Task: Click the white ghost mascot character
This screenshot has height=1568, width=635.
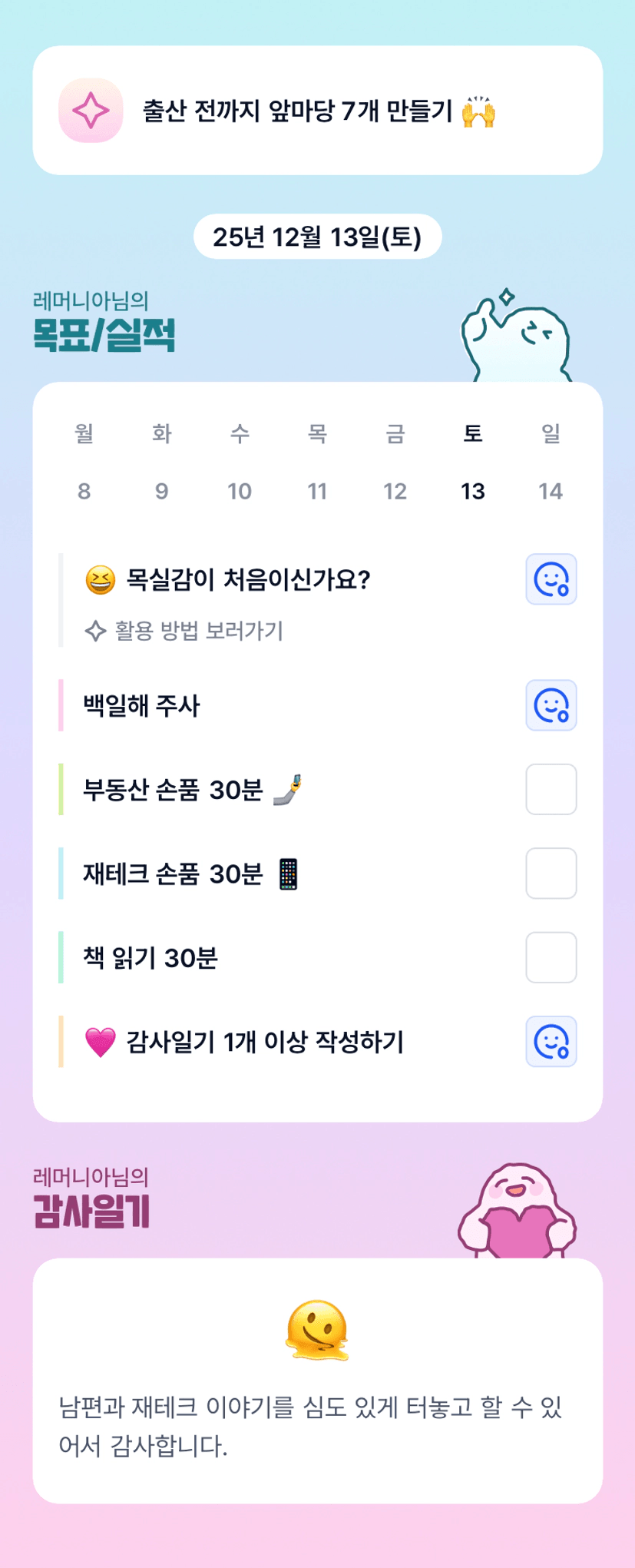Action: pyautogui.click(x=517, y=339)
